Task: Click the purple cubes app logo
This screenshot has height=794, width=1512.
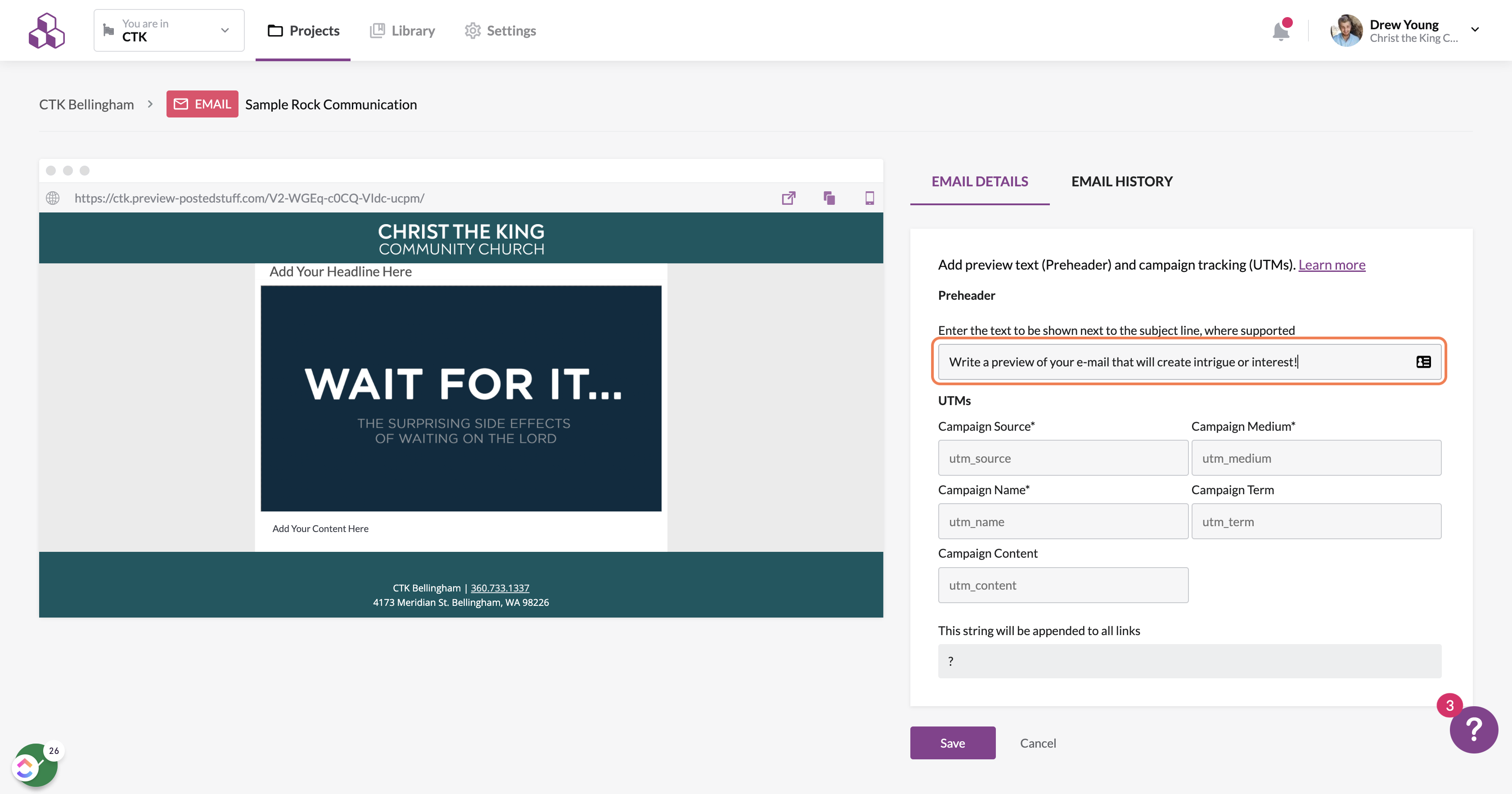Action: [x=46, y=31]
